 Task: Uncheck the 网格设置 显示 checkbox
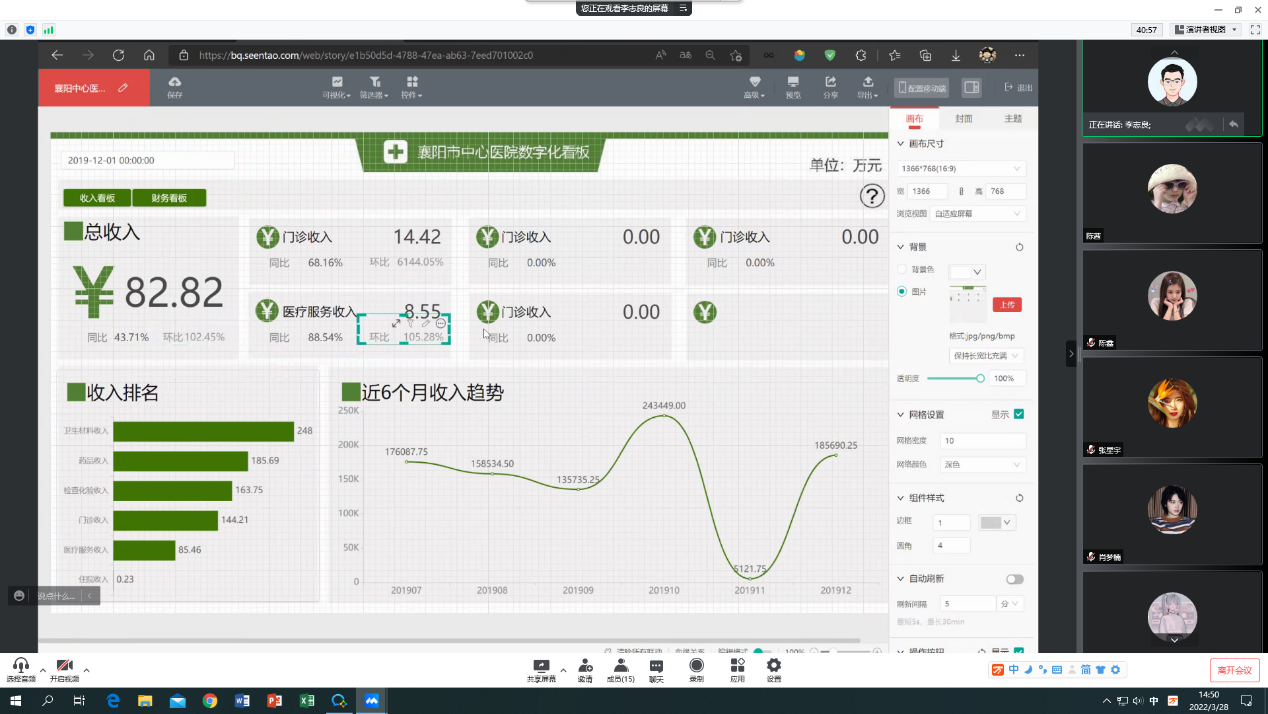1019,414
